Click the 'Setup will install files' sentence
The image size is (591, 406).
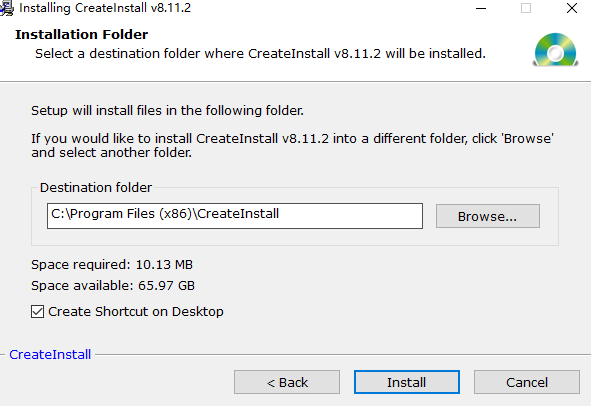pos(167,111)
